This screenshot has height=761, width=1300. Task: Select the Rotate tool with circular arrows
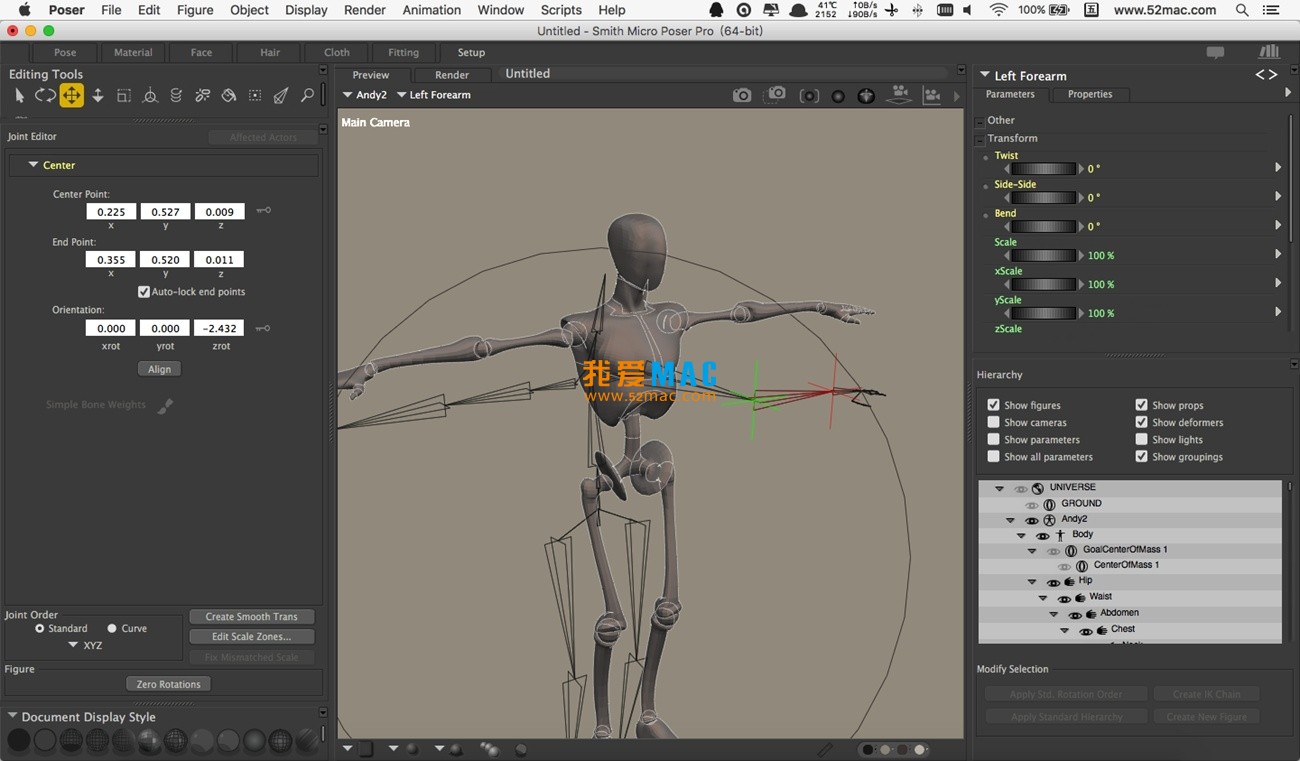[45, 95]
